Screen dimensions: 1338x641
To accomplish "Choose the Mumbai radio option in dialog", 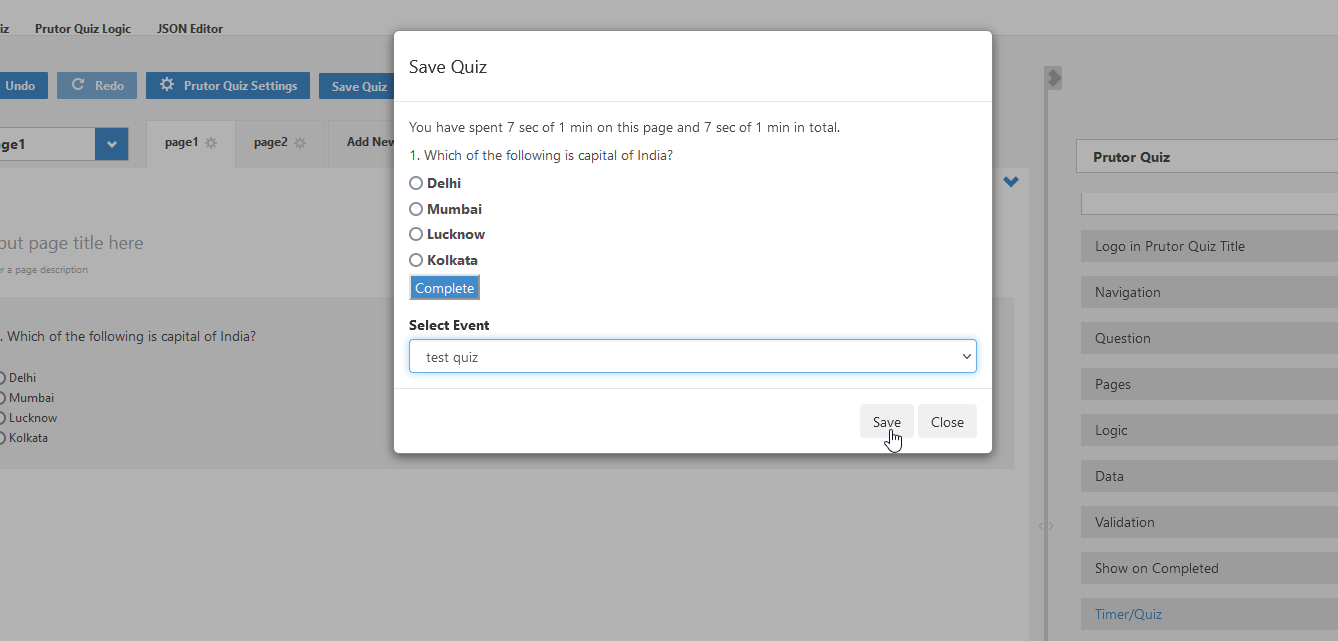I will [x=416, y=209].
